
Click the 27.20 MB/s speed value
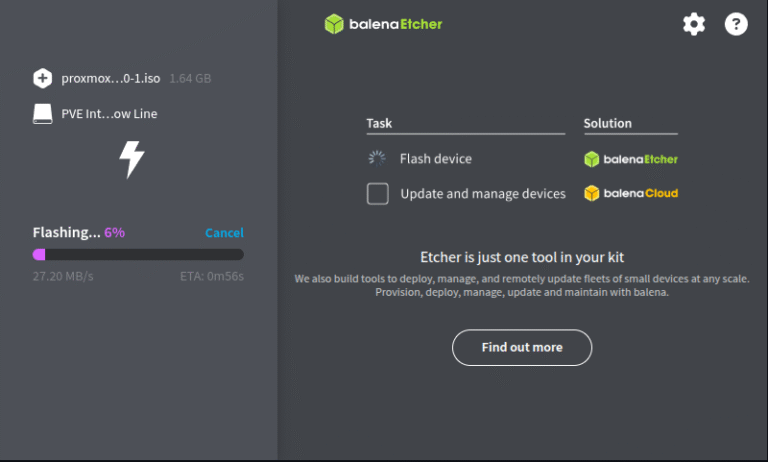pyautogui.click(x=63, y=276)
